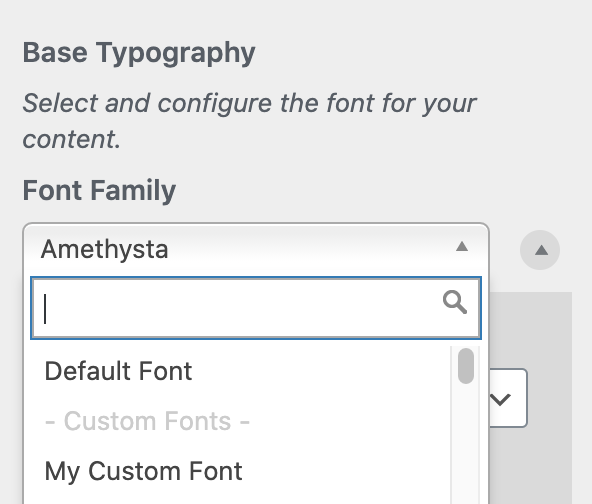Open the partly hidden chevron dropdown behind the list

click(x=501, y=399)
